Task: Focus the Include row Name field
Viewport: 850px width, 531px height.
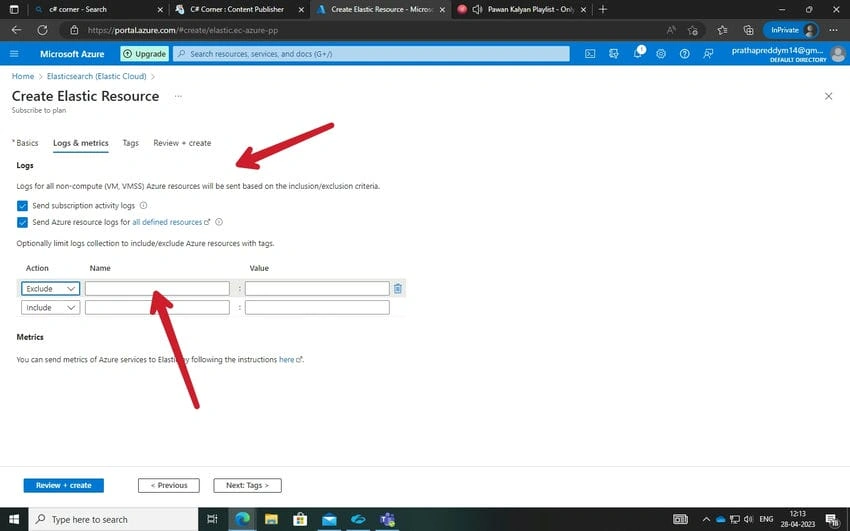Action: coord(157,308)
